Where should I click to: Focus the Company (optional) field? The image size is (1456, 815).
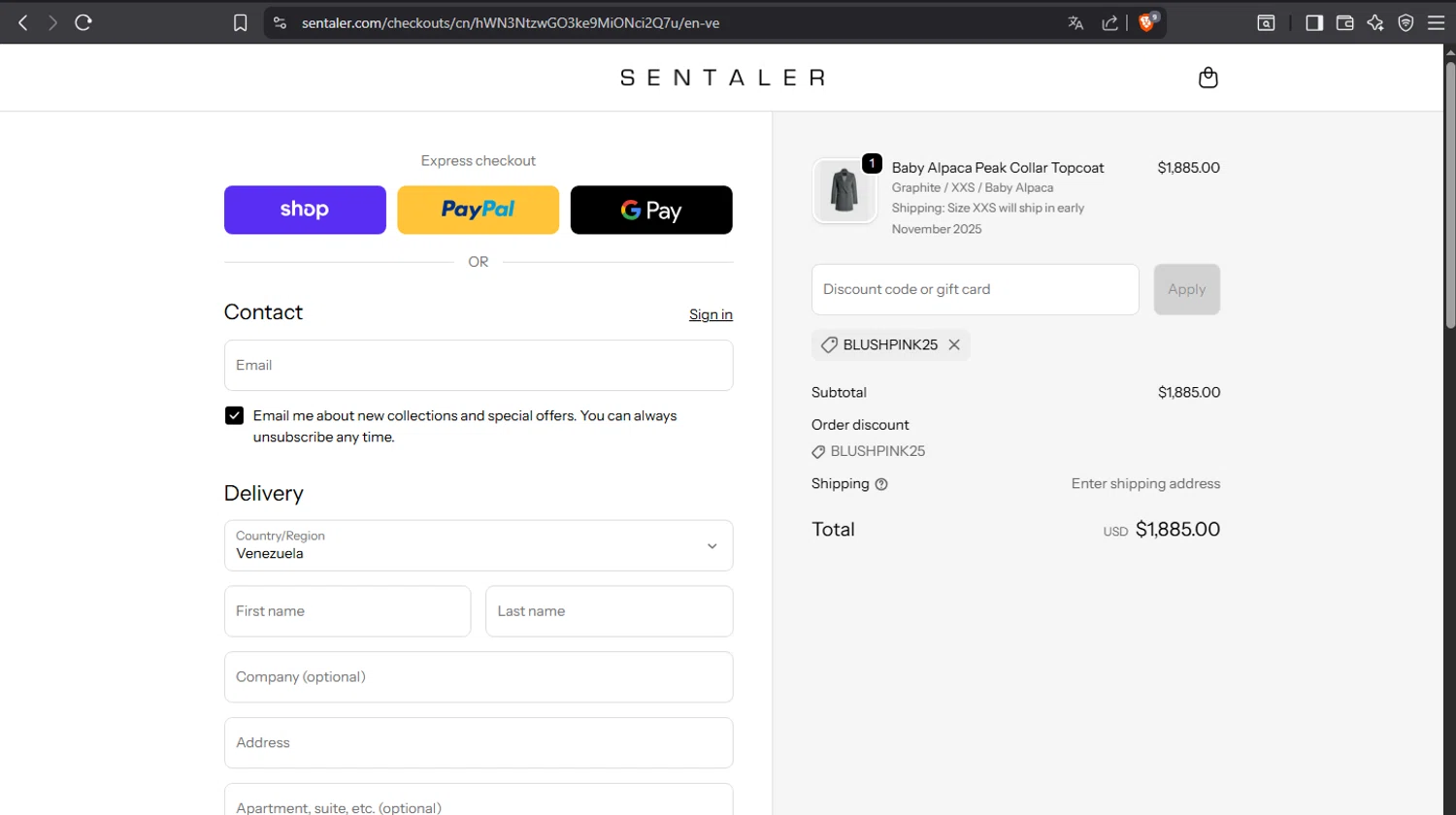479,677
